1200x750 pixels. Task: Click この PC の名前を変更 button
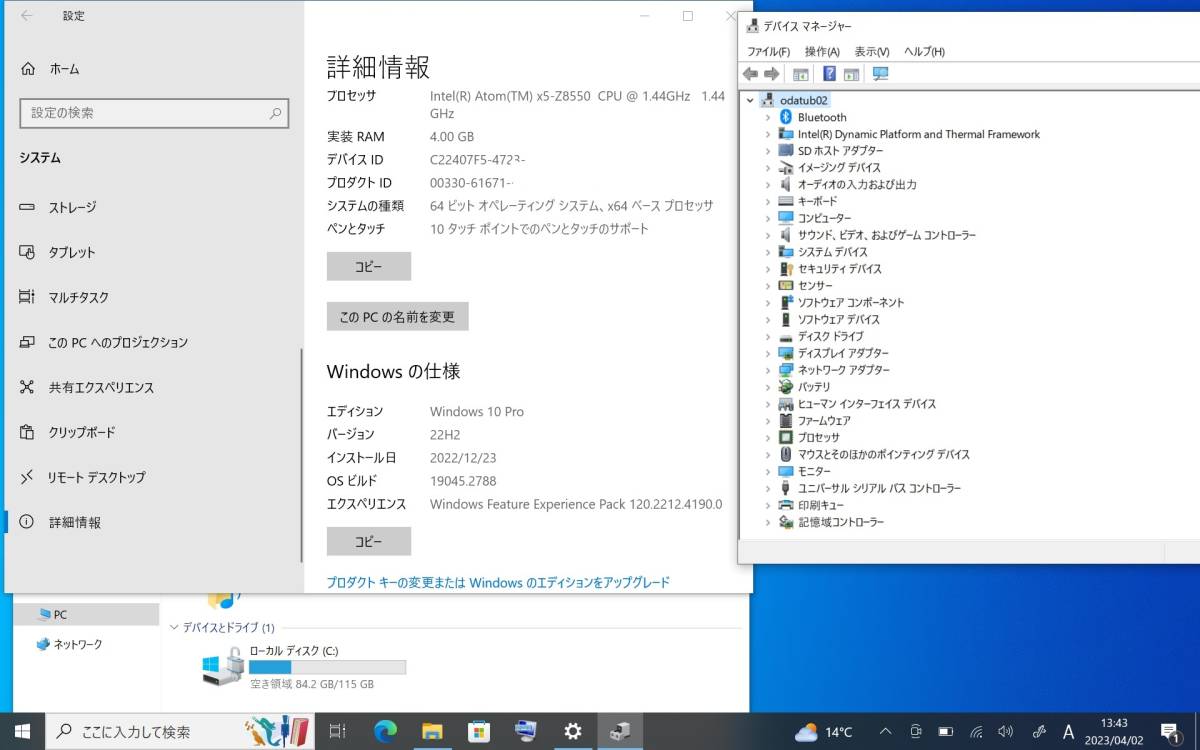(x=397, y=317)
